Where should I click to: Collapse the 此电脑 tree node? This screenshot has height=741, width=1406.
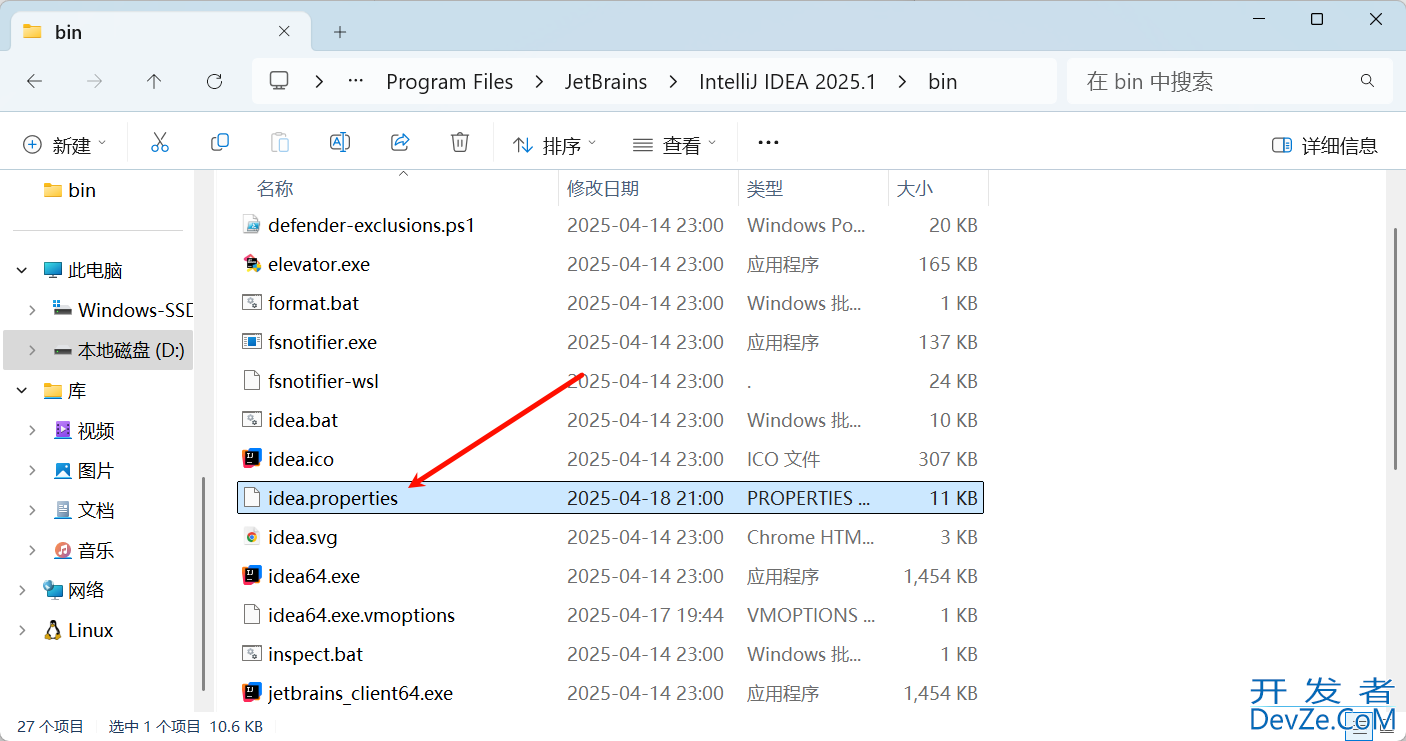point(22,271)
